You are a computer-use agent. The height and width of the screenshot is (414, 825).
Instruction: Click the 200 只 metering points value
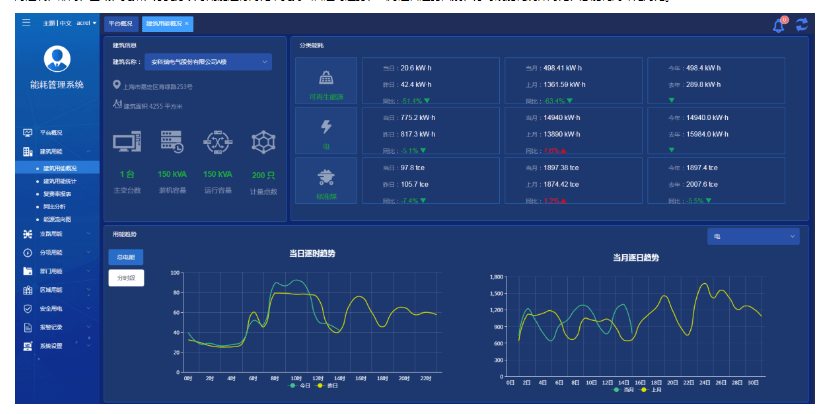[x=264, y=175]
